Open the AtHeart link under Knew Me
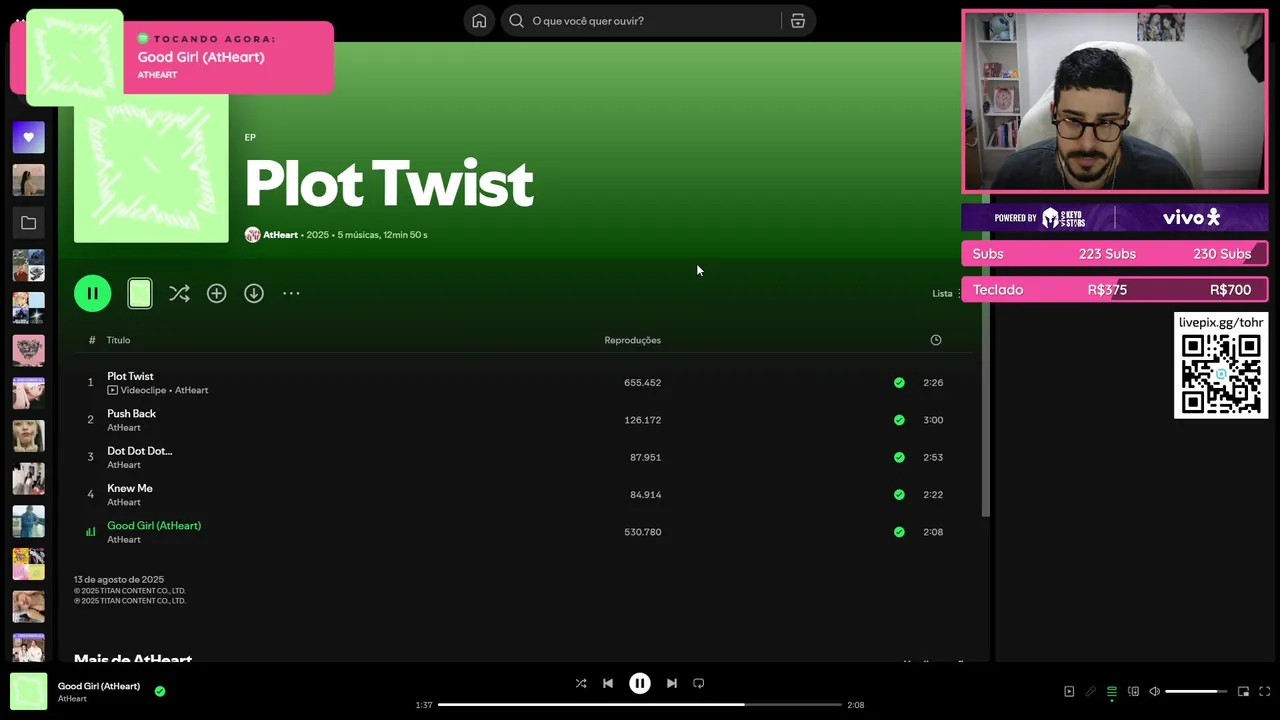Screen dimensions: 1280x720 point(124,502)
